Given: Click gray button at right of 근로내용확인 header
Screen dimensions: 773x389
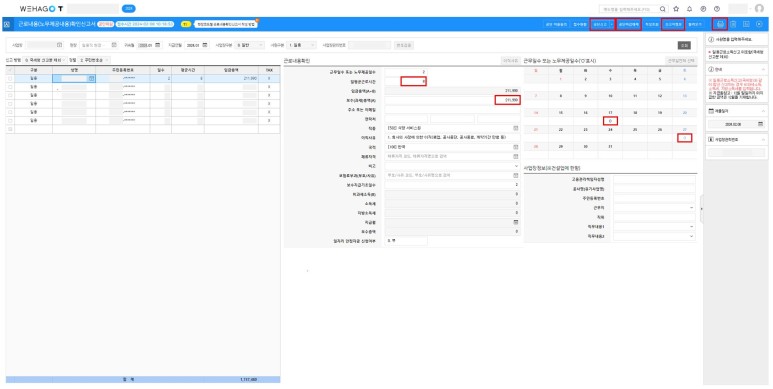Looking at the screenshot, I should point(510,61).
